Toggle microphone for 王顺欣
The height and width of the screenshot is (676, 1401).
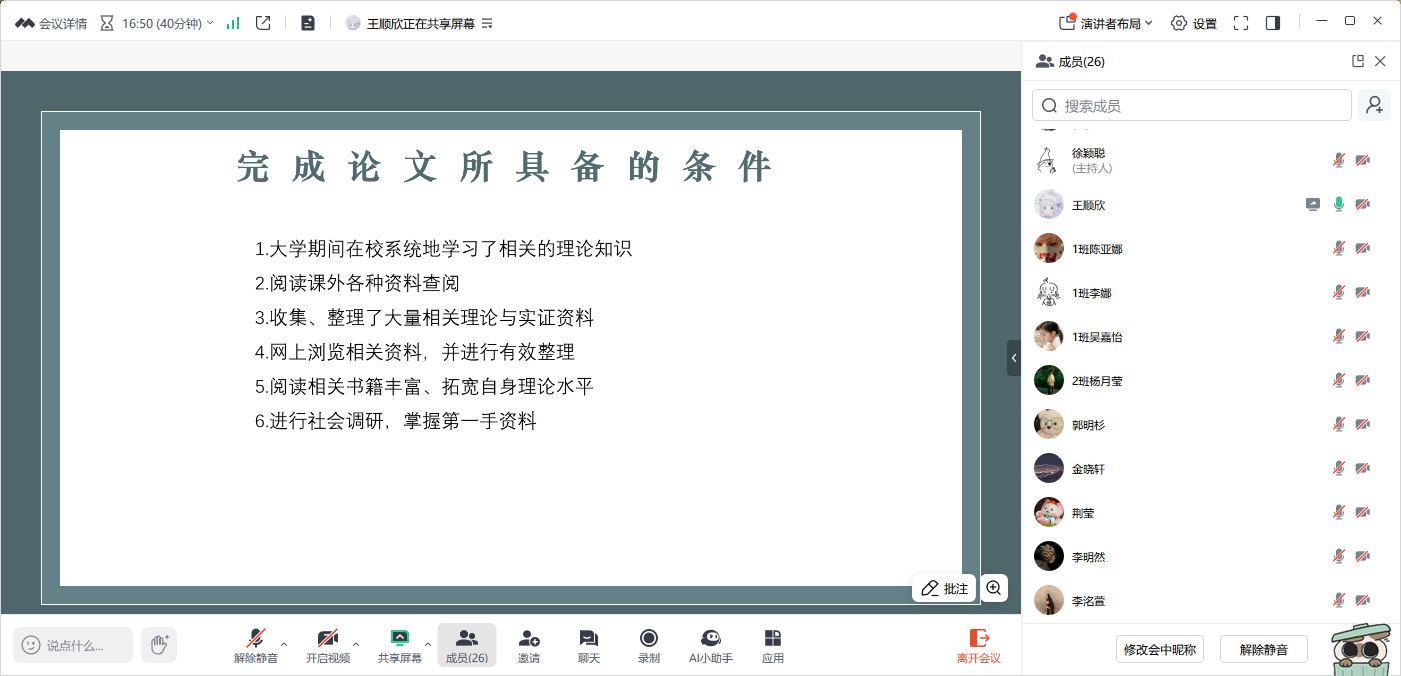1339,205
